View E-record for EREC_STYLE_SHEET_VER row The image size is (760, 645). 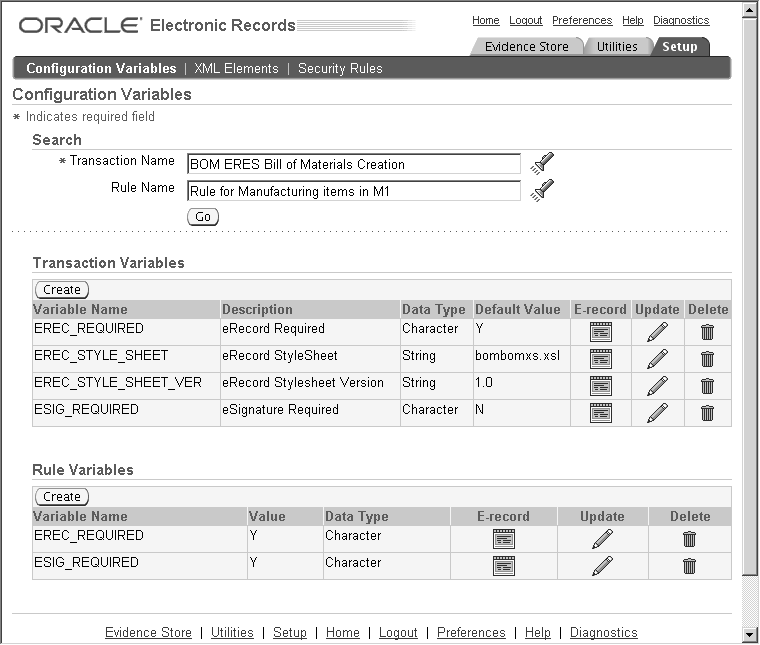[601, 386]
